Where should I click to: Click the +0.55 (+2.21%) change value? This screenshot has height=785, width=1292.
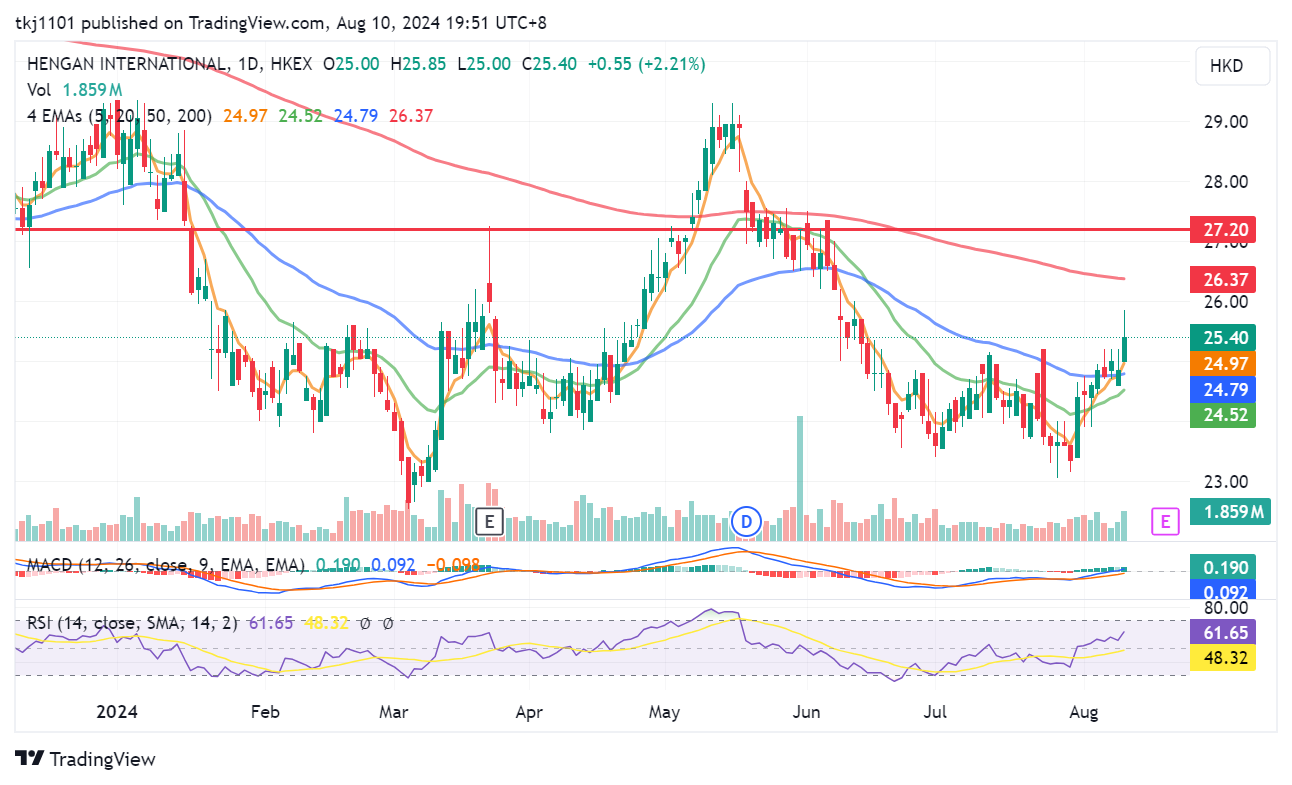pyautogui.click(x=646, y=64)
